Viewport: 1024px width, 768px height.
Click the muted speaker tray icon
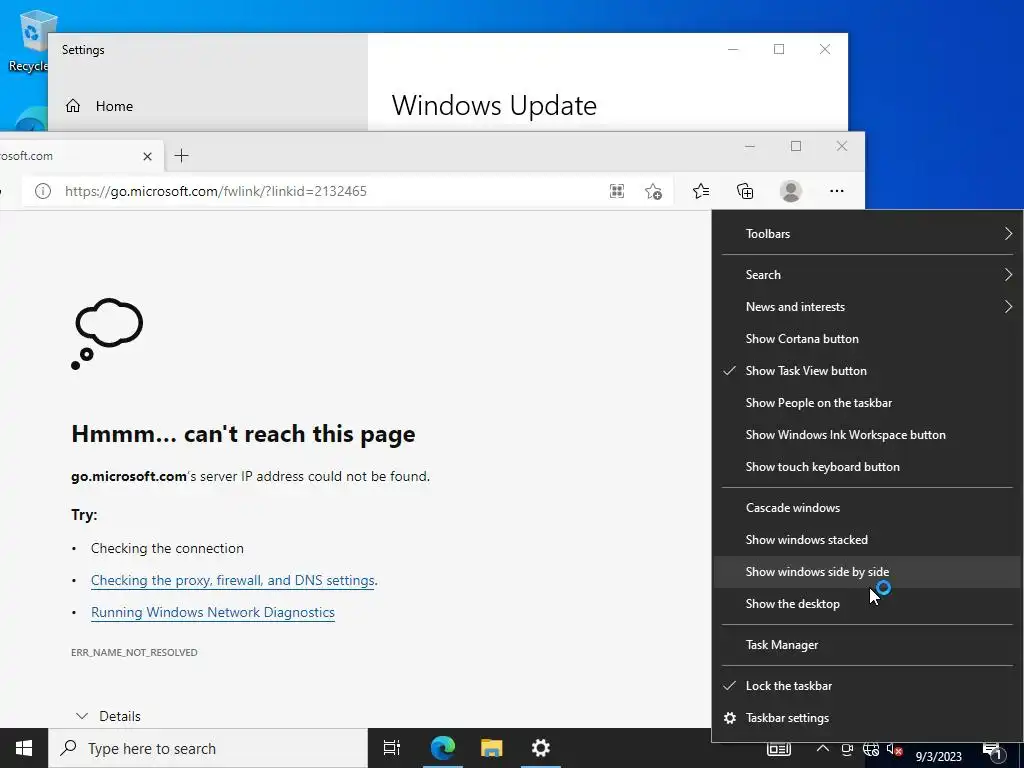[895, 750]
